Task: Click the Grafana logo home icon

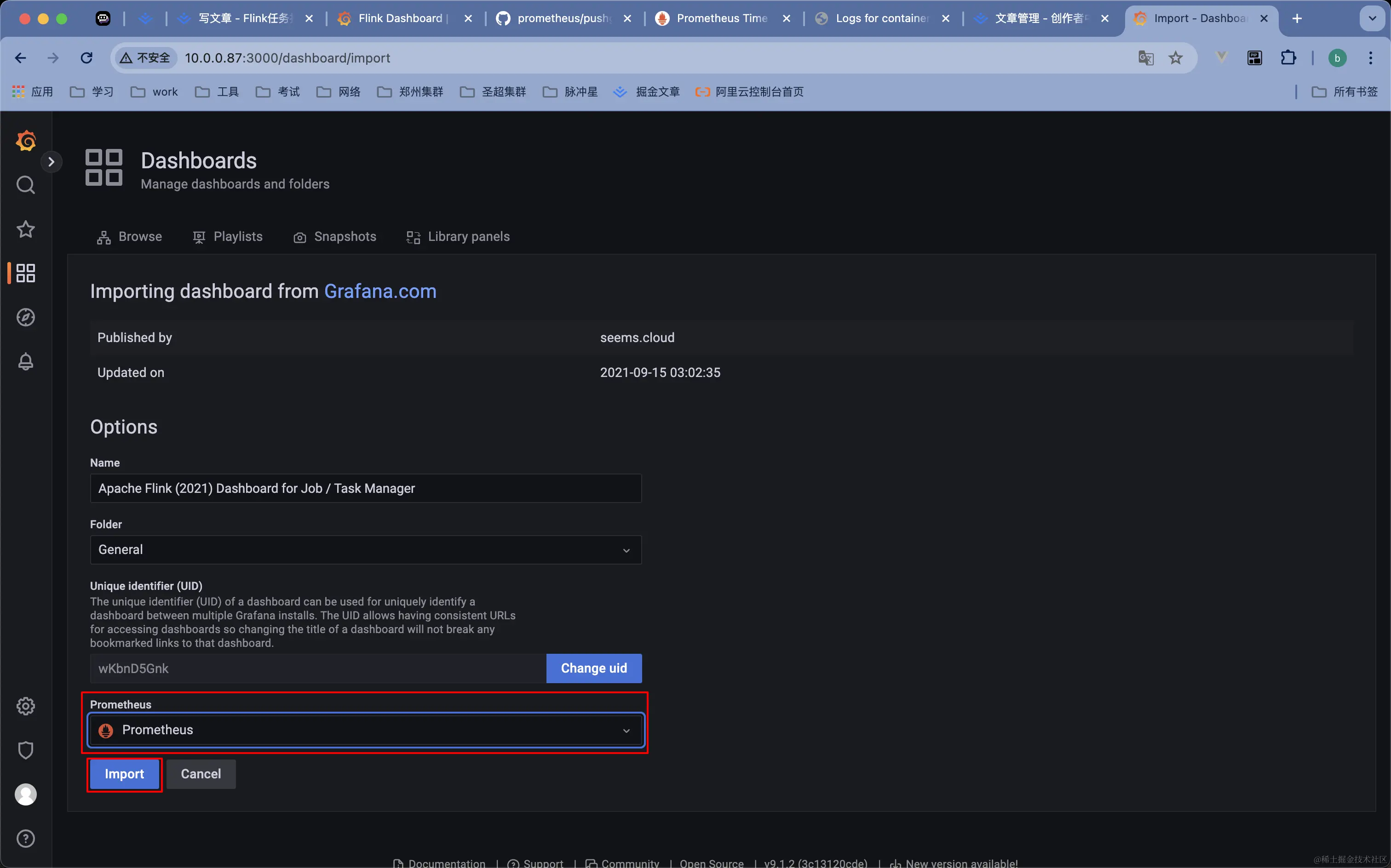Action: (x=25, y=141)
